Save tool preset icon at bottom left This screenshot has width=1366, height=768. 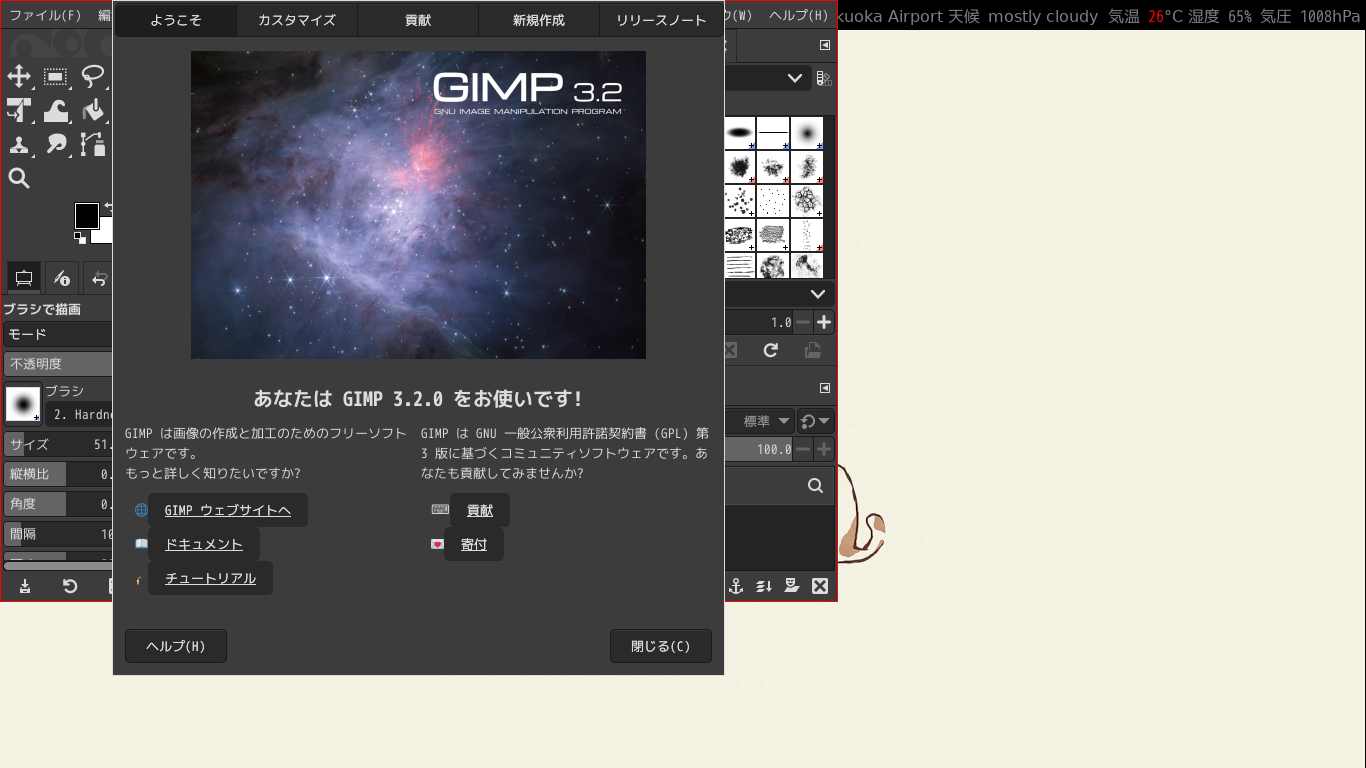pos(25,586)
